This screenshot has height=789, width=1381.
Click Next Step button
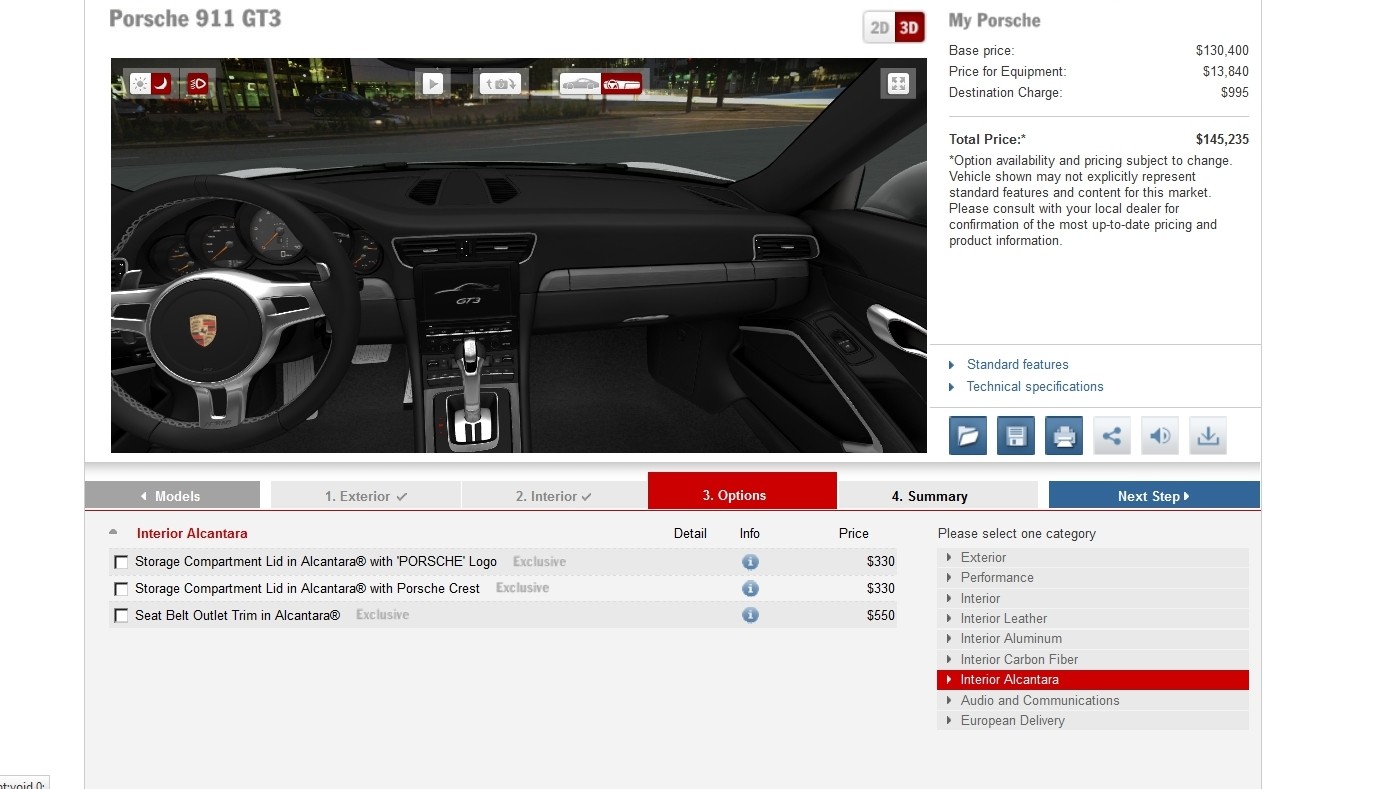pyautogui.click(x=1154, y=496)
